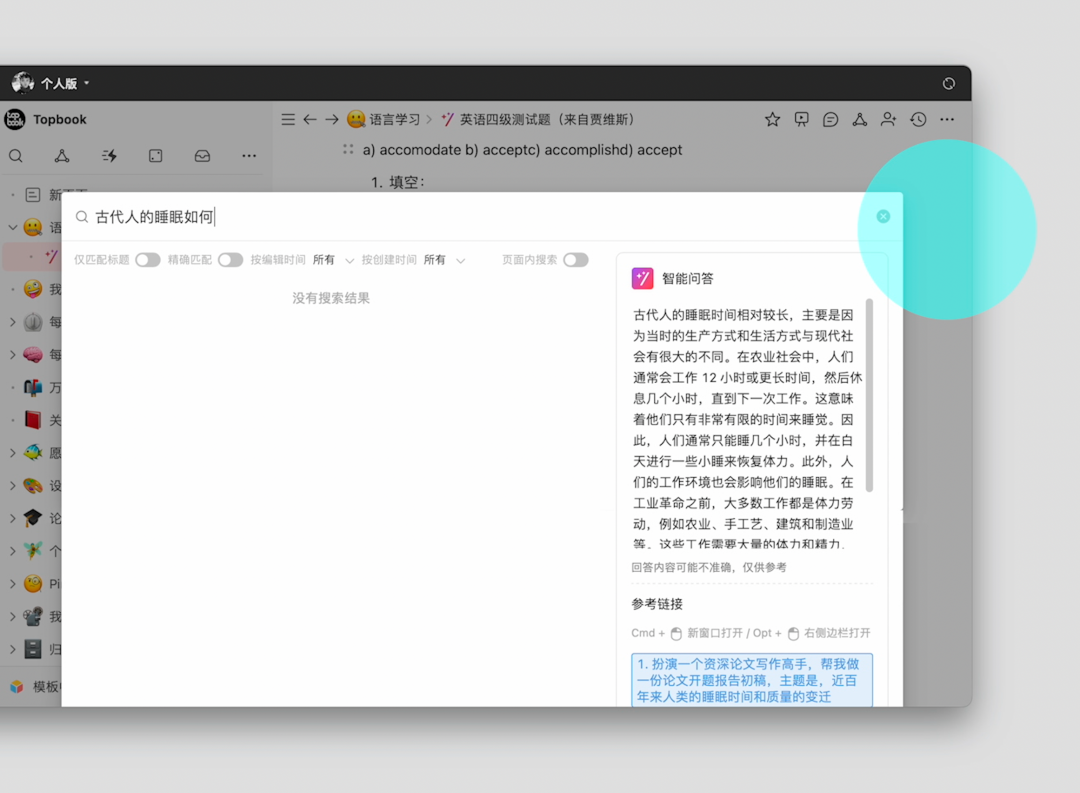Clear search with the round X button
Screen dimensions: 1080x793
pos(883,217)
